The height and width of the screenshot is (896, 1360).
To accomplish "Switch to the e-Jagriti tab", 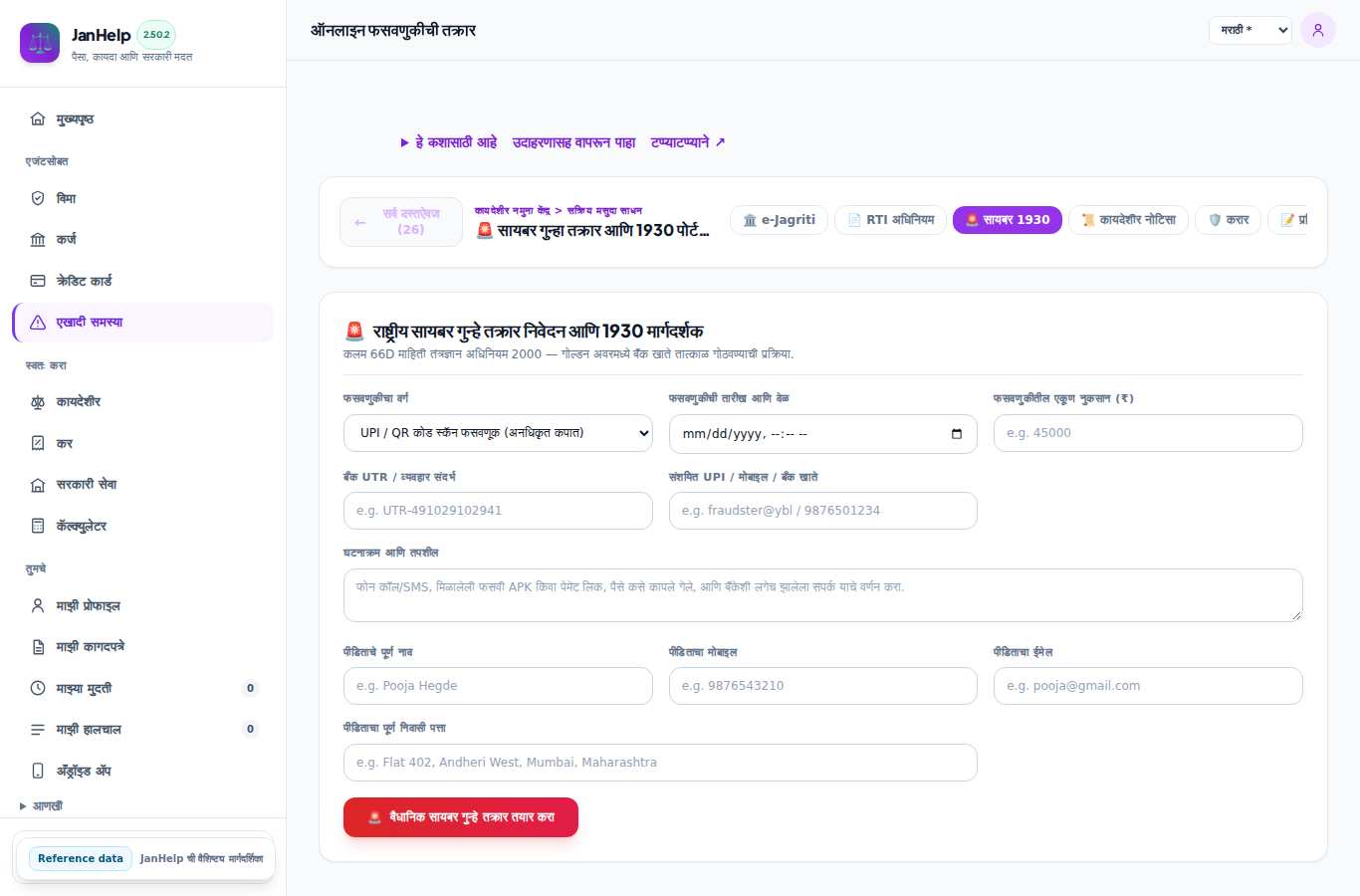I will 780,220.
